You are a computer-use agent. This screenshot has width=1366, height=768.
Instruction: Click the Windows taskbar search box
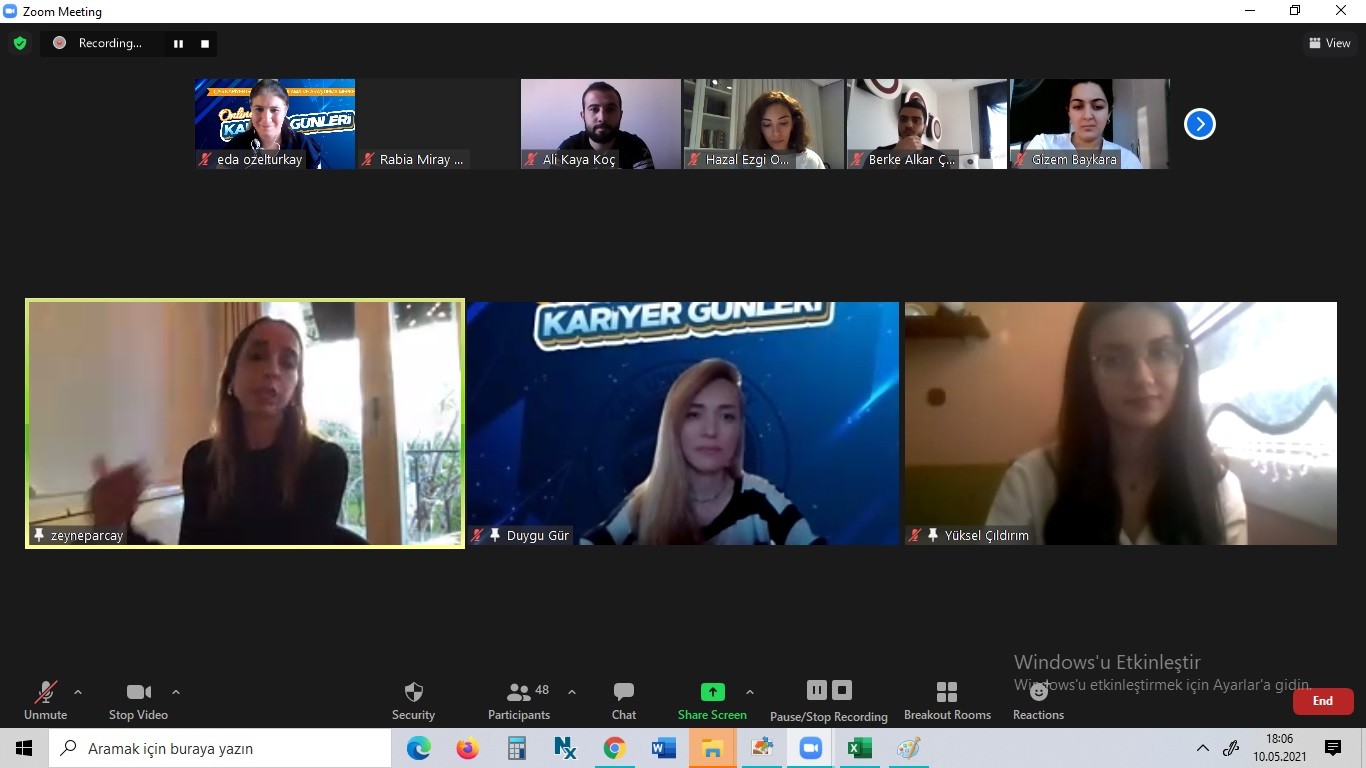pos(220,748)
